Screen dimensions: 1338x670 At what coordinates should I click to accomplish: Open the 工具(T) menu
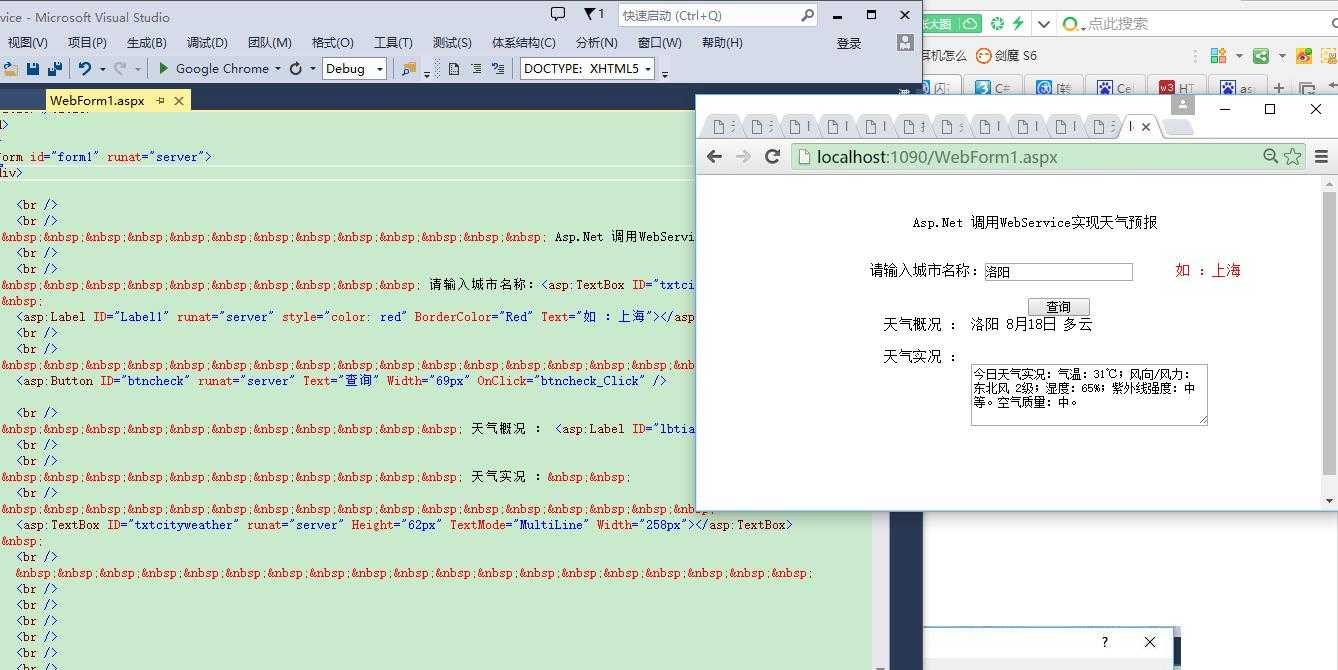pos(393,43)
